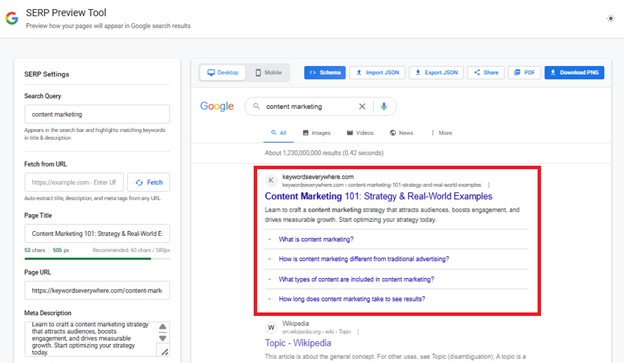Image resolution: width=624 pixels, height=363 pixels.
Task: Clear the preview search box with X
Action: (362, 106)
